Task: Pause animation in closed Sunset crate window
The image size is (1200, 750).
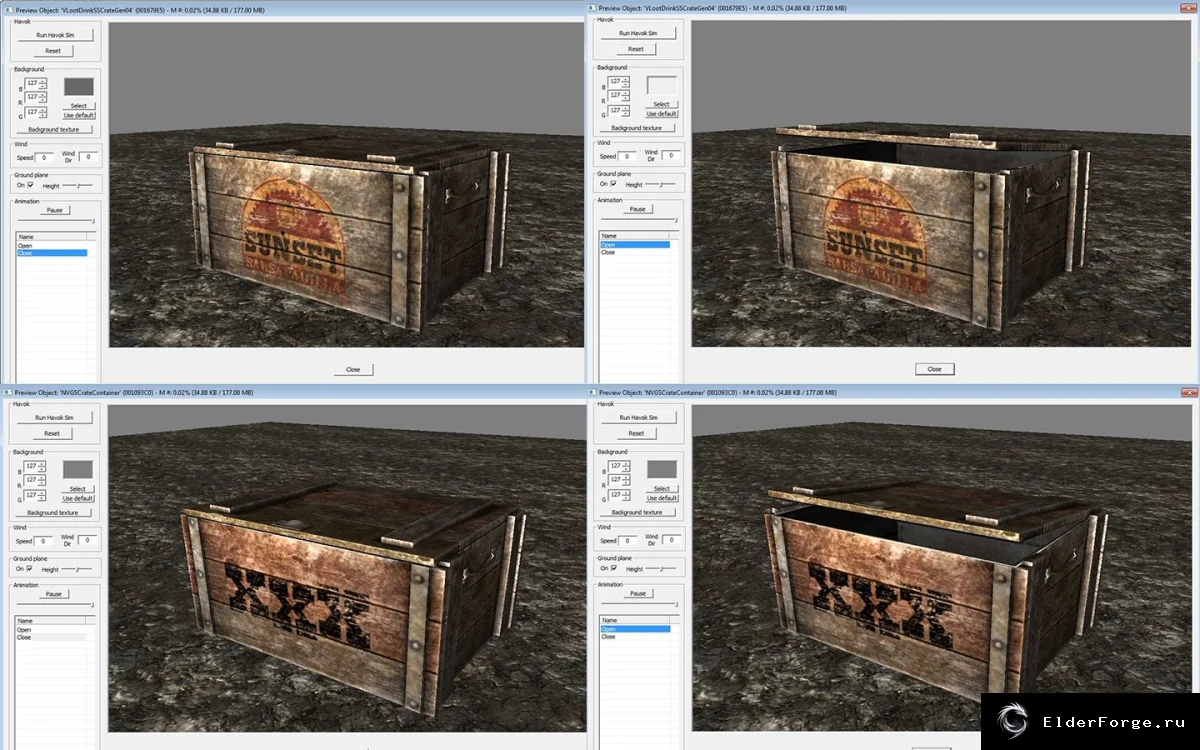Action: pyautogui.click(x=54, y=211)
